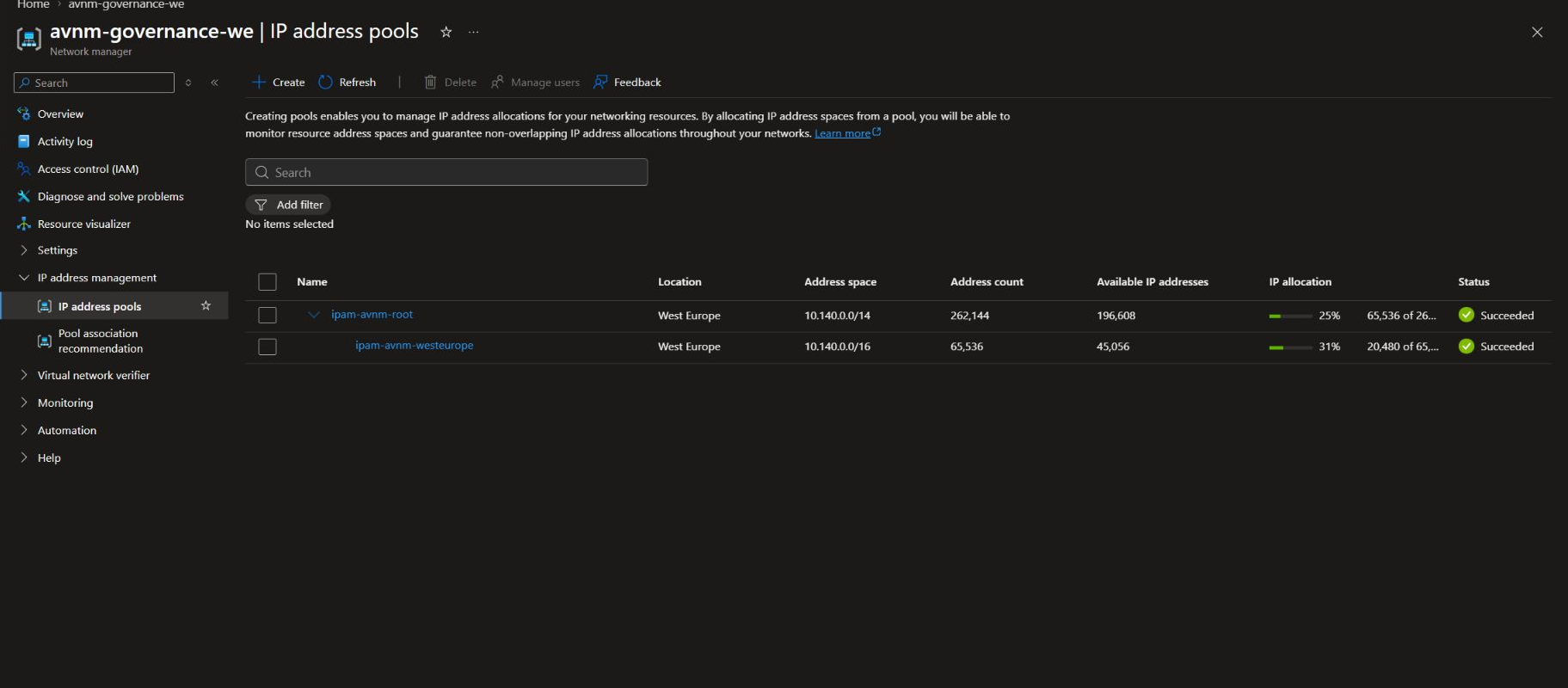Click the 25% allocation progress bar
This screenshot has height=688, width=1568.
coord(1290,316)
